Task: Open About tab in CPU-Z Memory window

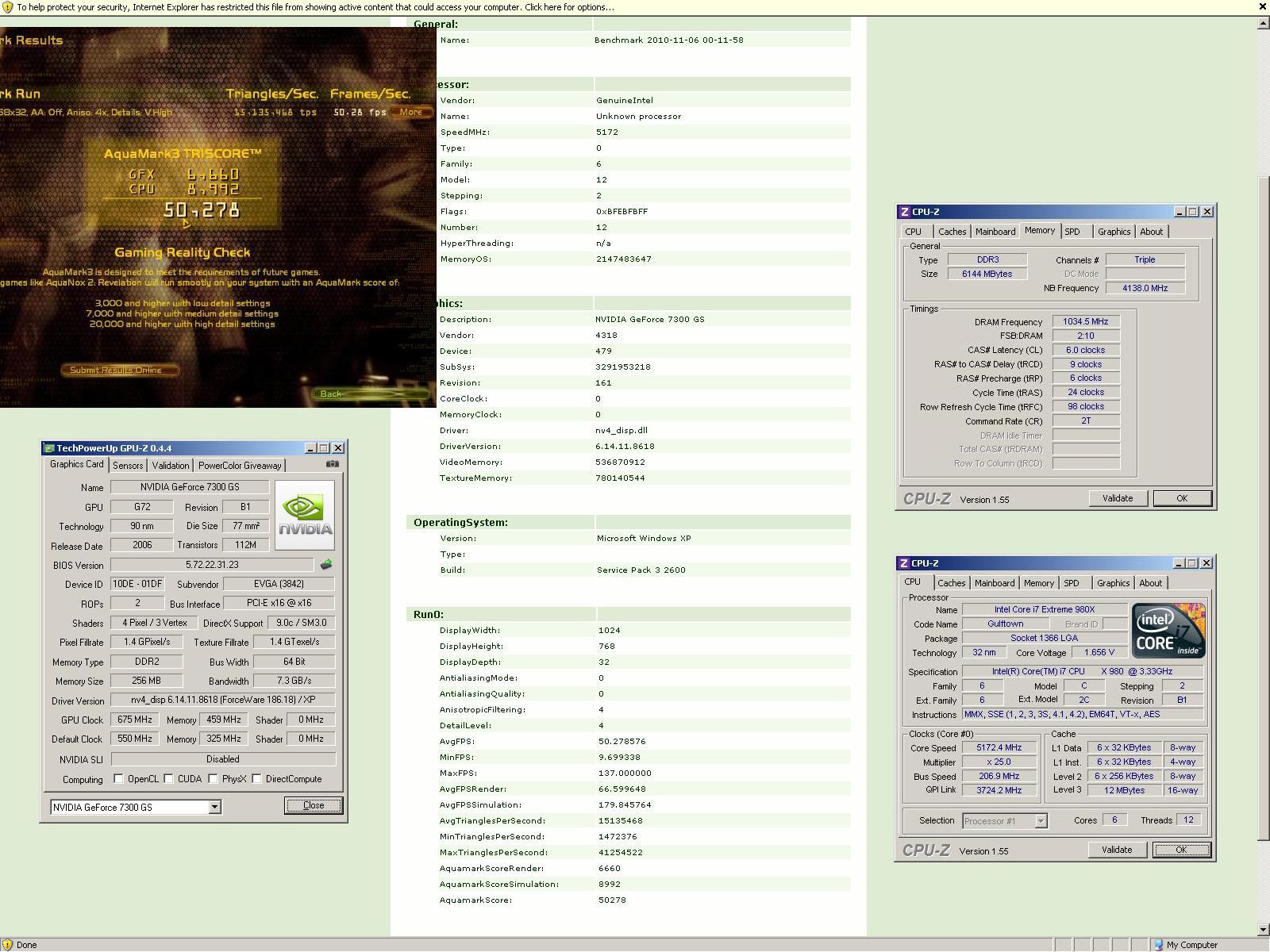Action: (x=1152, y=232)
